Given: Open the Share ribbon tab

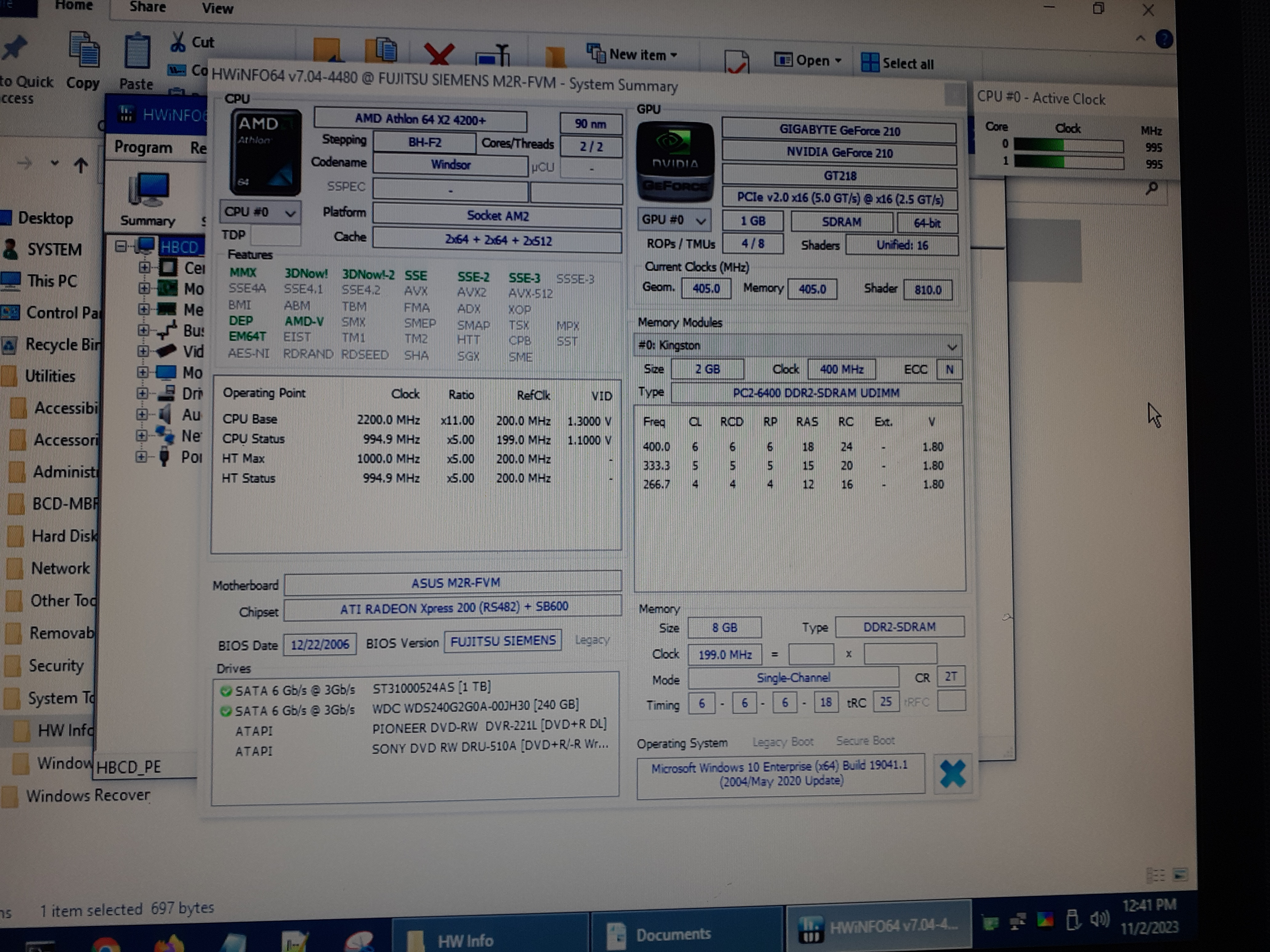Looking at the screenshot, I should point(148,7).
